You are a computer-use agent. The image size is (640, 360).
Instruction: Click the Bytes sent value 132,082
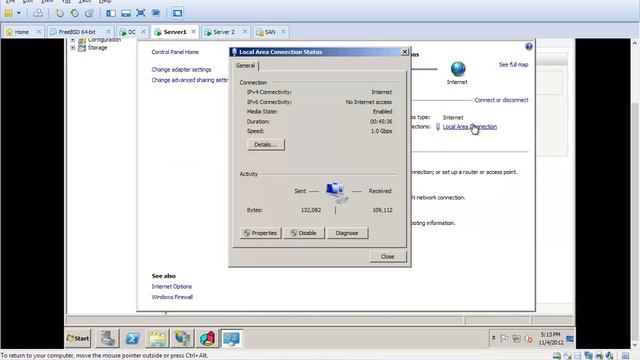coord(311,210)
